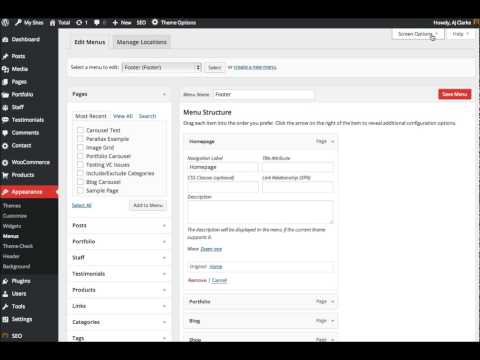480x360 pixels.
Task: Switch to Edit Menus tab
Action: pos(90,42)
